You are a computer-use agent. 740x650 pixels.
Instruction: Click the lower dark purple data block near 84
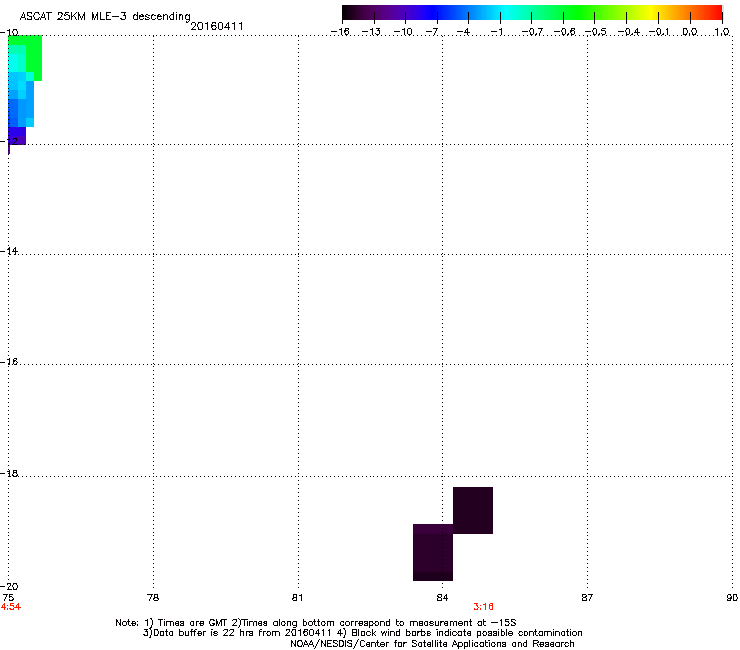tap(433, 552)
